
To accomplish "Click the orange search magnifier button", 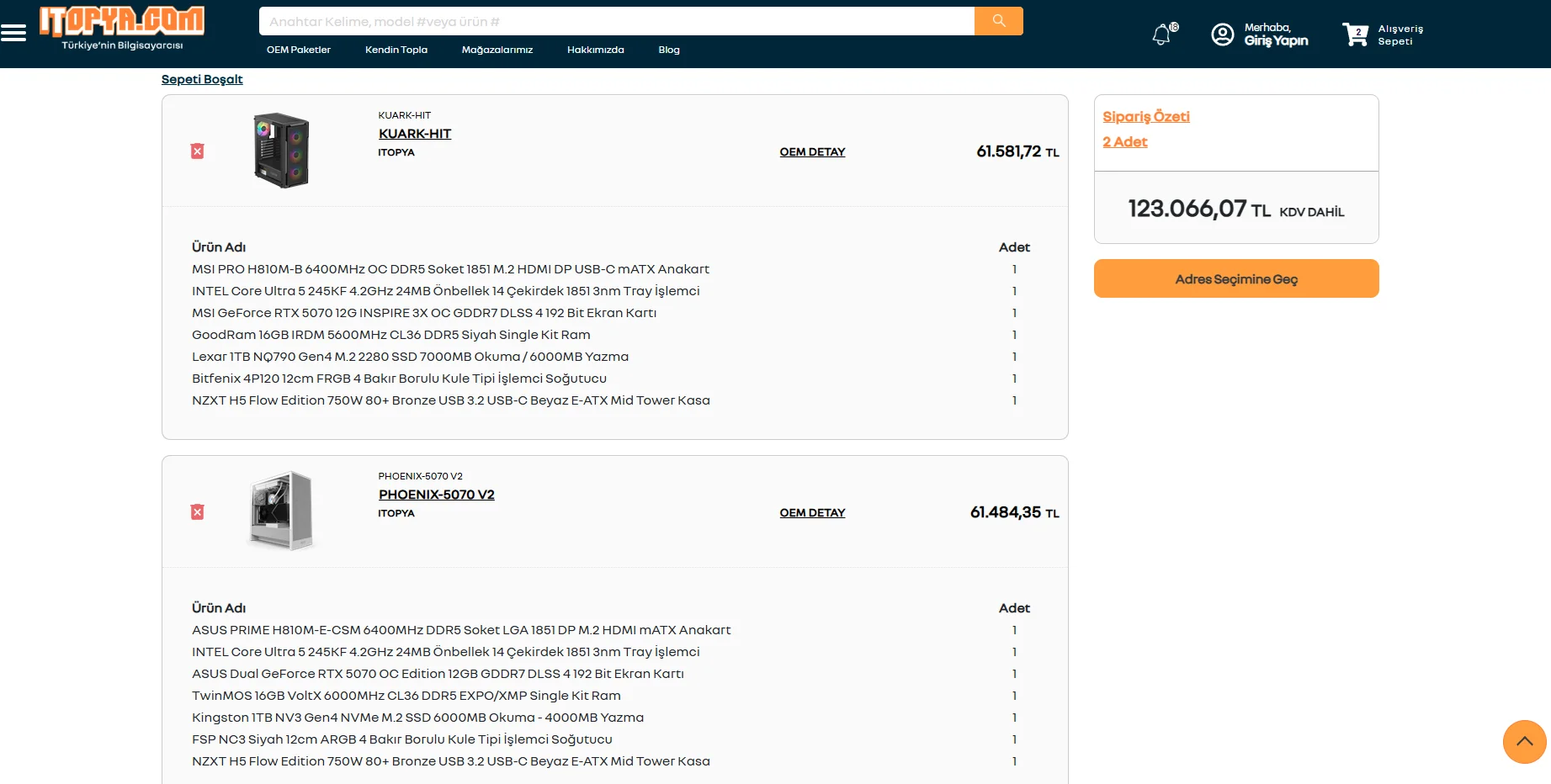I will pos(999,21).
